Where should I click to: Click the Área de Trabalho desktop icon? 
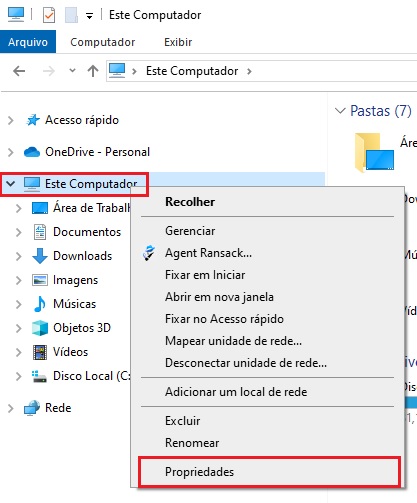pos(40,208)
